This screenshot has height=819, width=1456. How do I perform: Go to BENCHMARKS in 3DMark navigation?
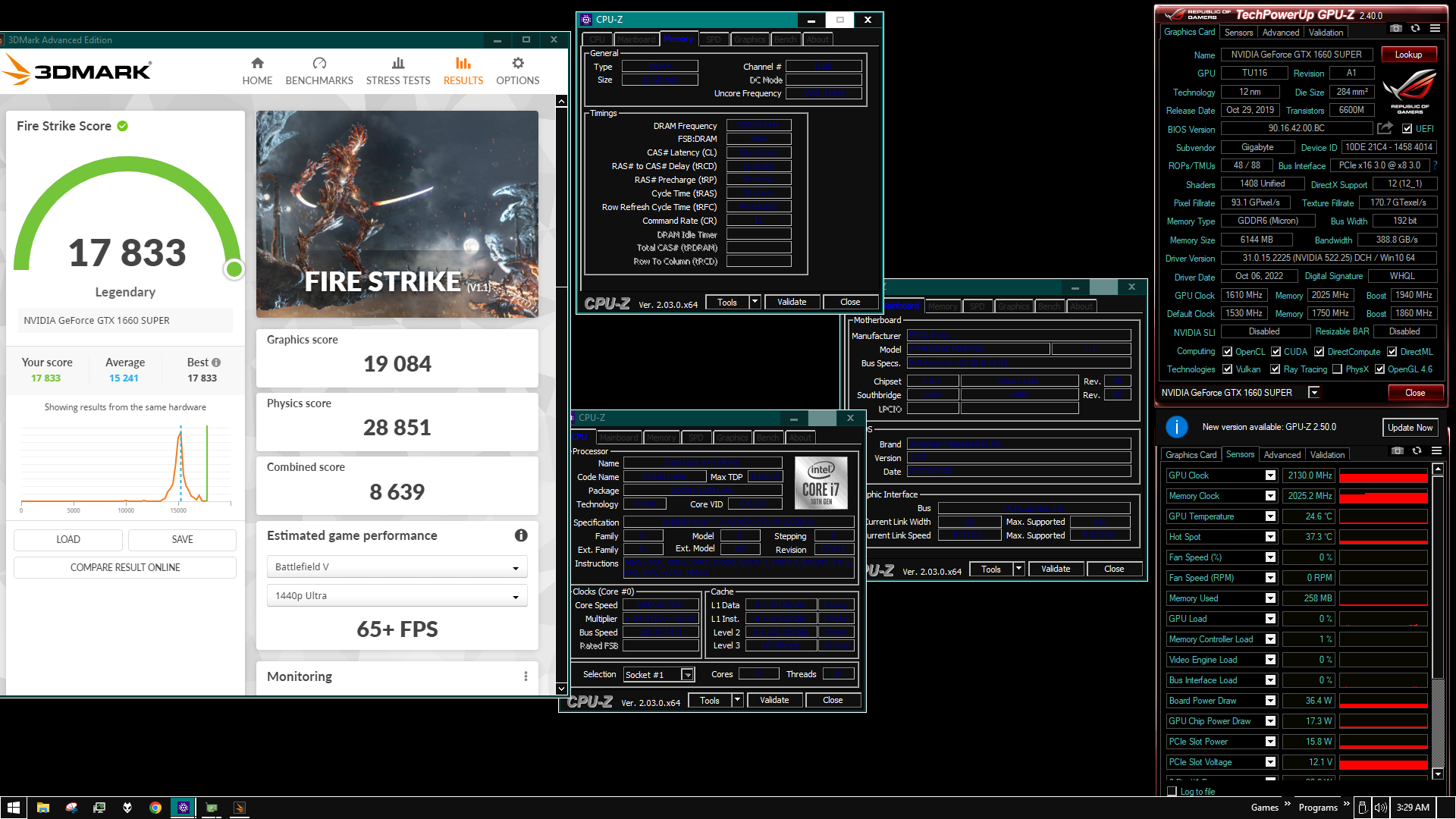click(x=319, y=71)
